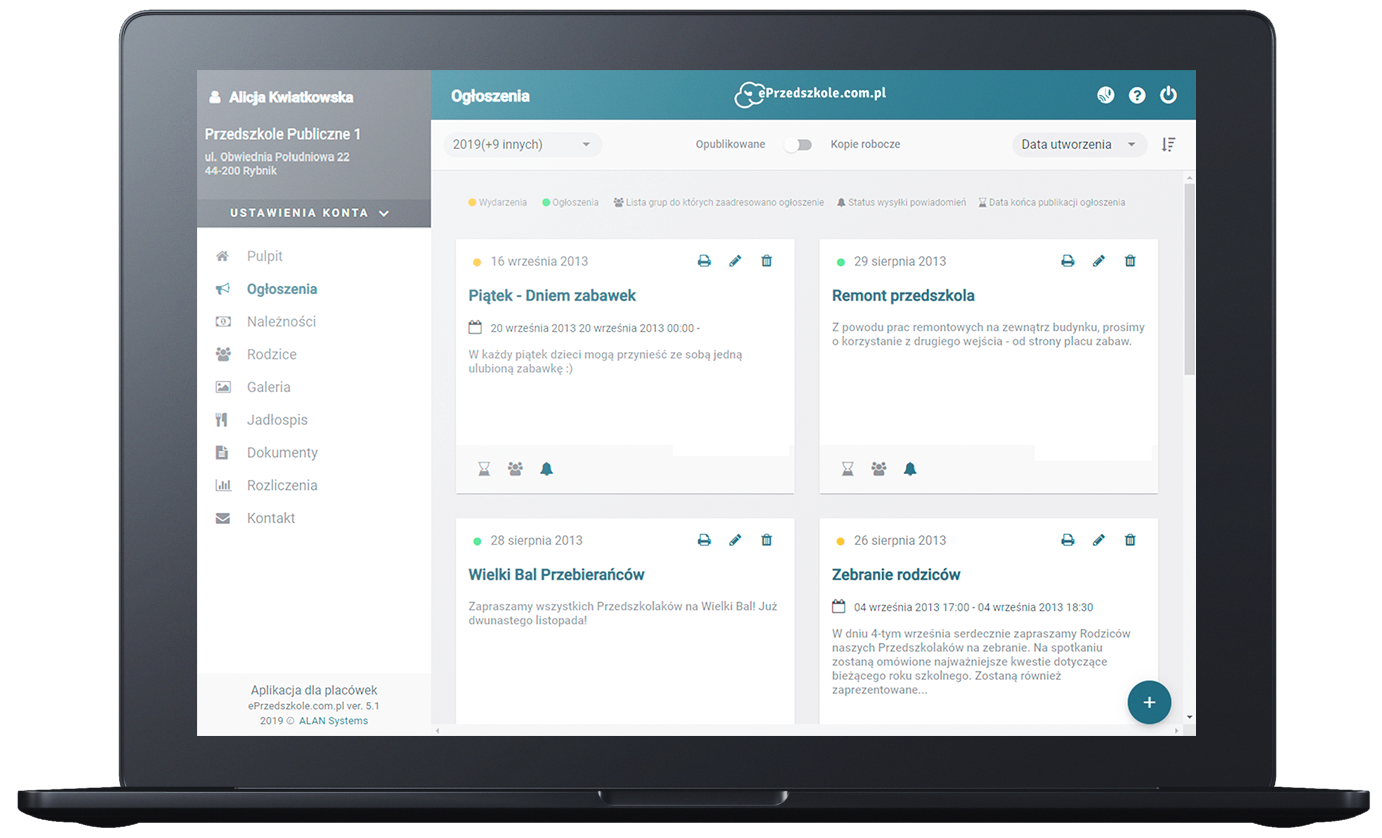
Task: Click the leaf icon in the header
Action: [1106, 96]
